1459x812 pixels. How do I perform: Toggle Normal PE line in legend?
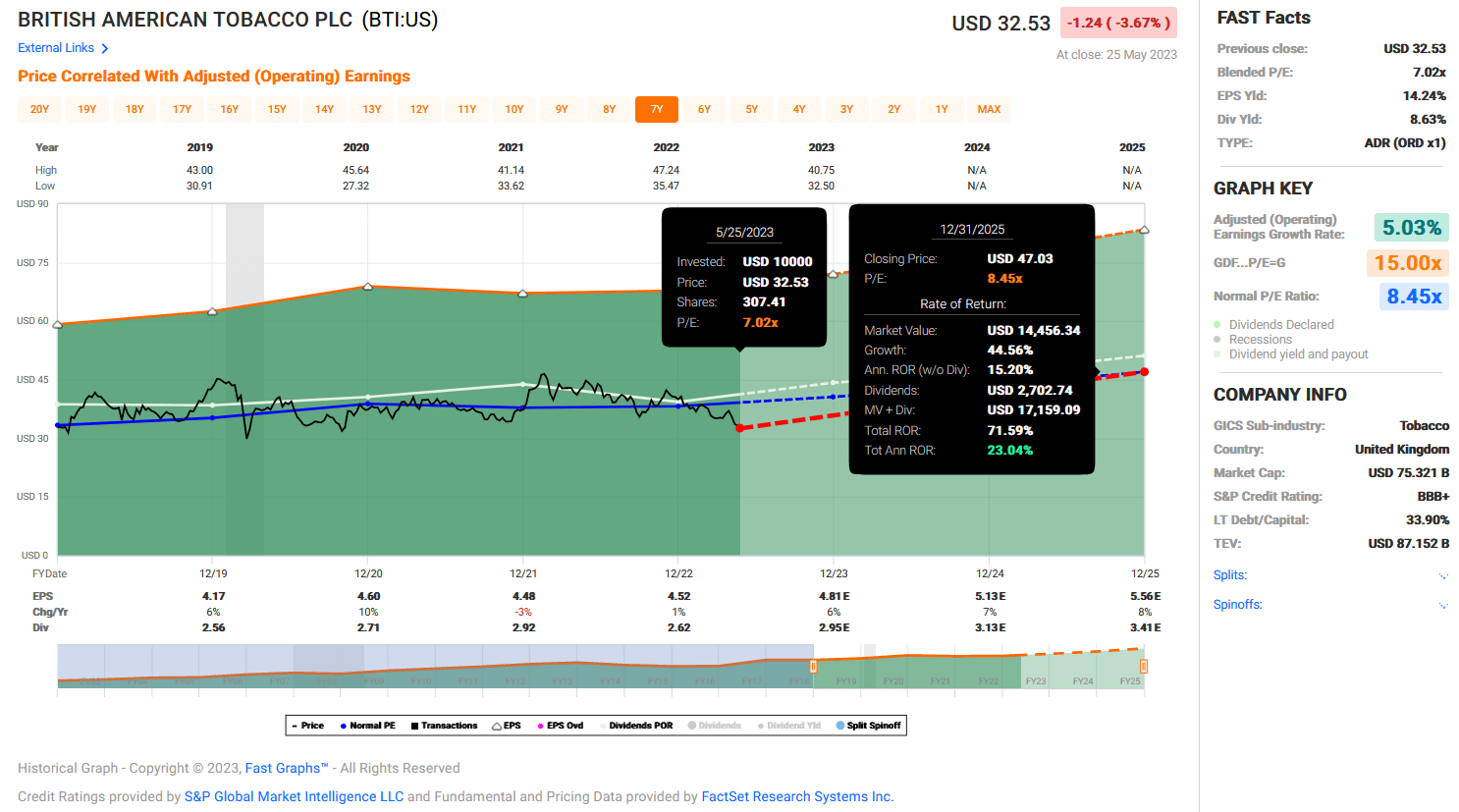pos(367,726)
